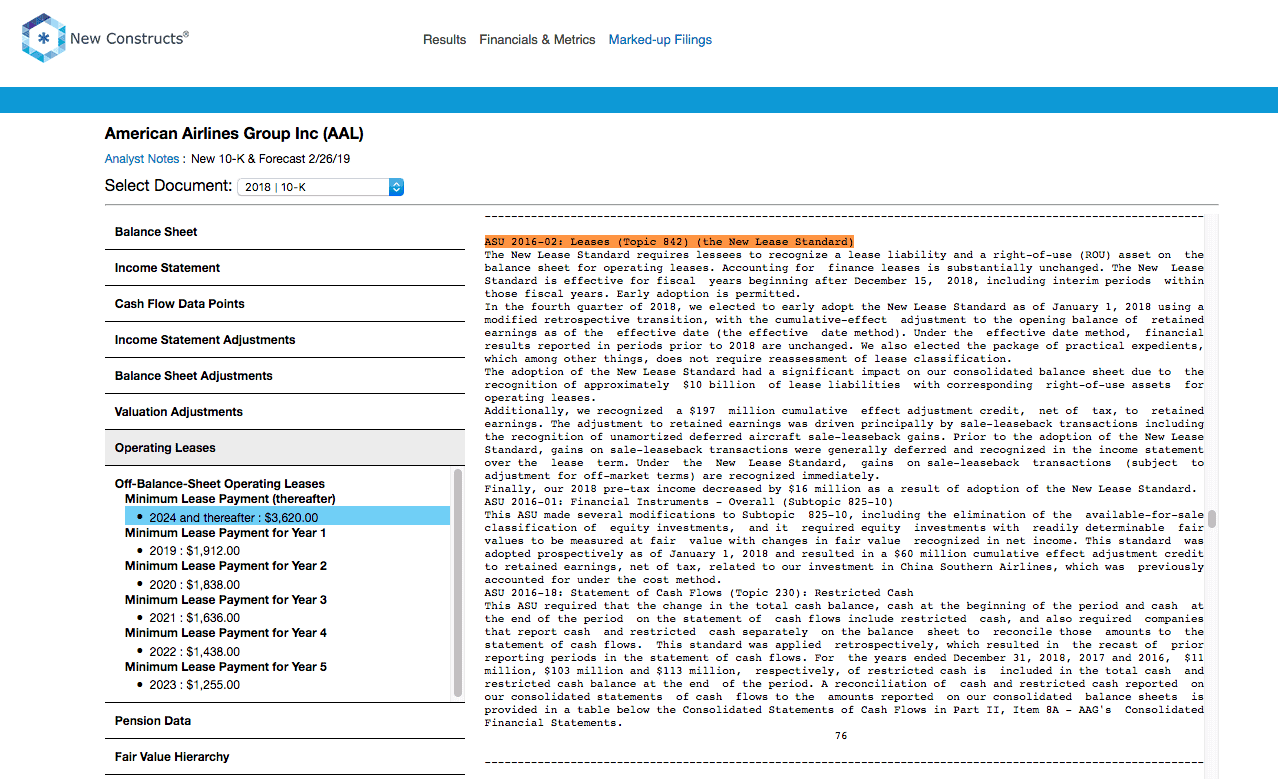Click 'American Airlines Group Inc (AAL)' title
1278x779 pixels.
[x=234, y=133]
